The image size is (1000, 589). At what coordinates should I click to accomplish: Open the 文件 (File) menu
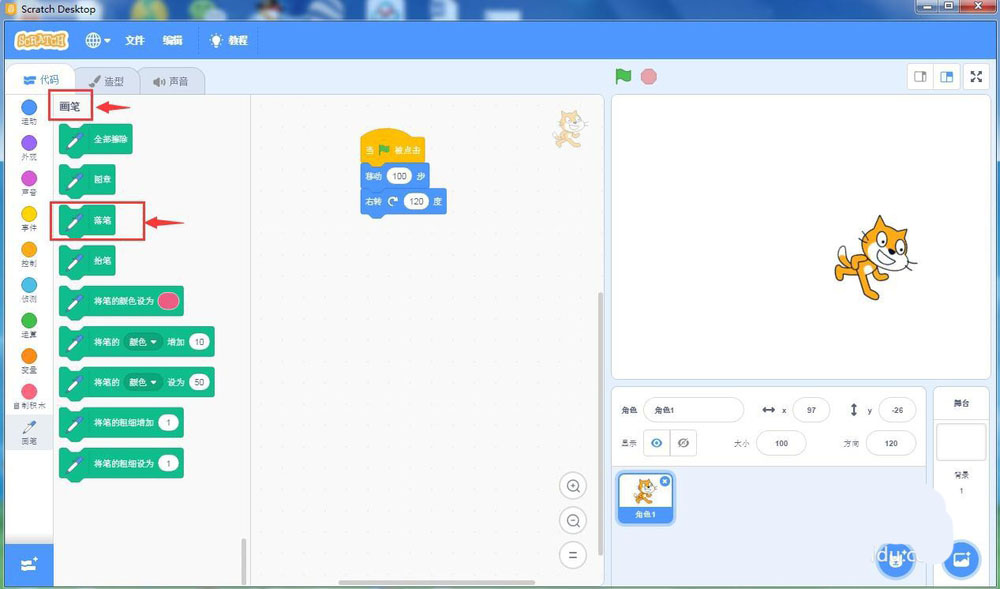pos(135,41)
